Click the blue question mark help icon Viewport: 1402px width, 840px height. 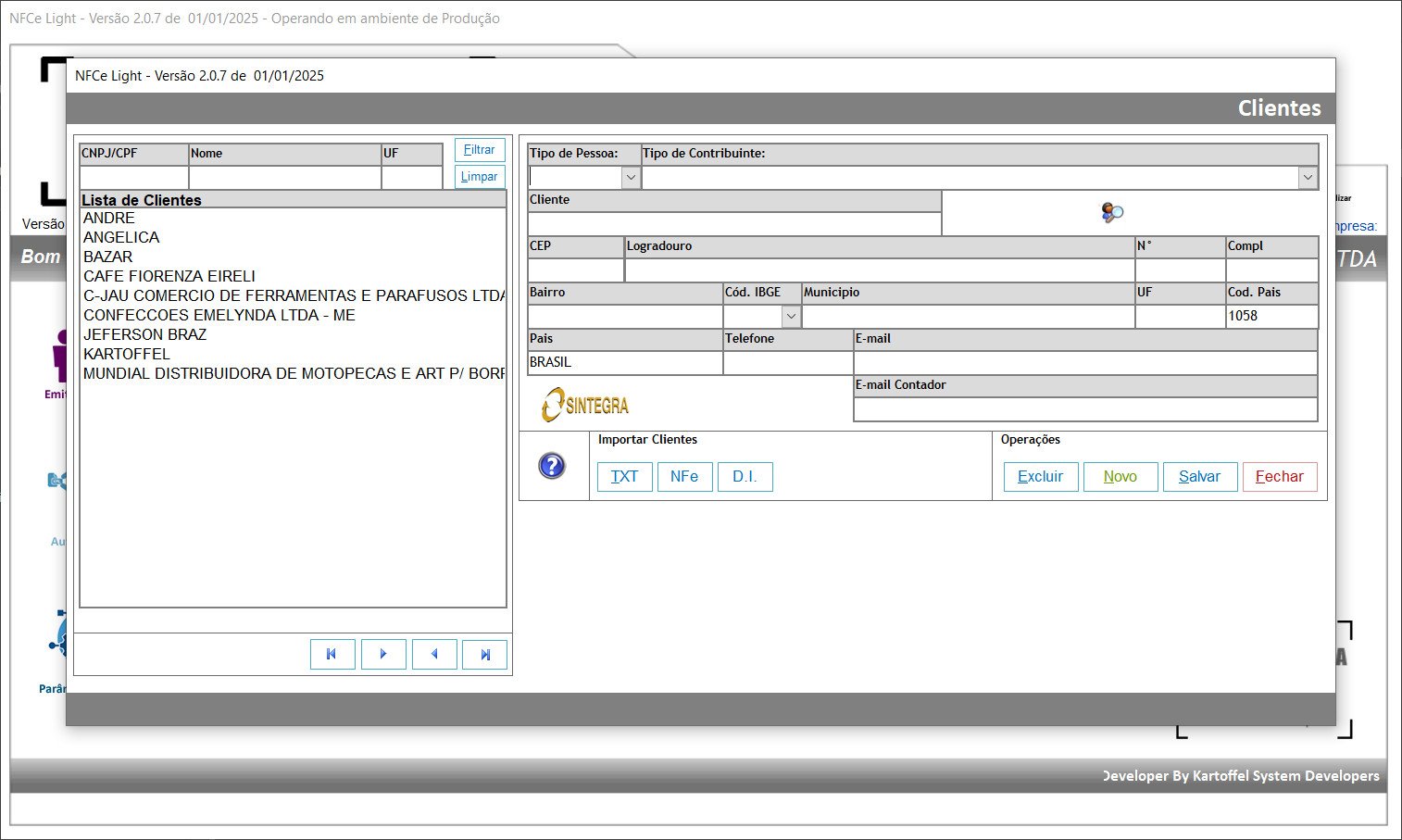(x=552, y=466)
